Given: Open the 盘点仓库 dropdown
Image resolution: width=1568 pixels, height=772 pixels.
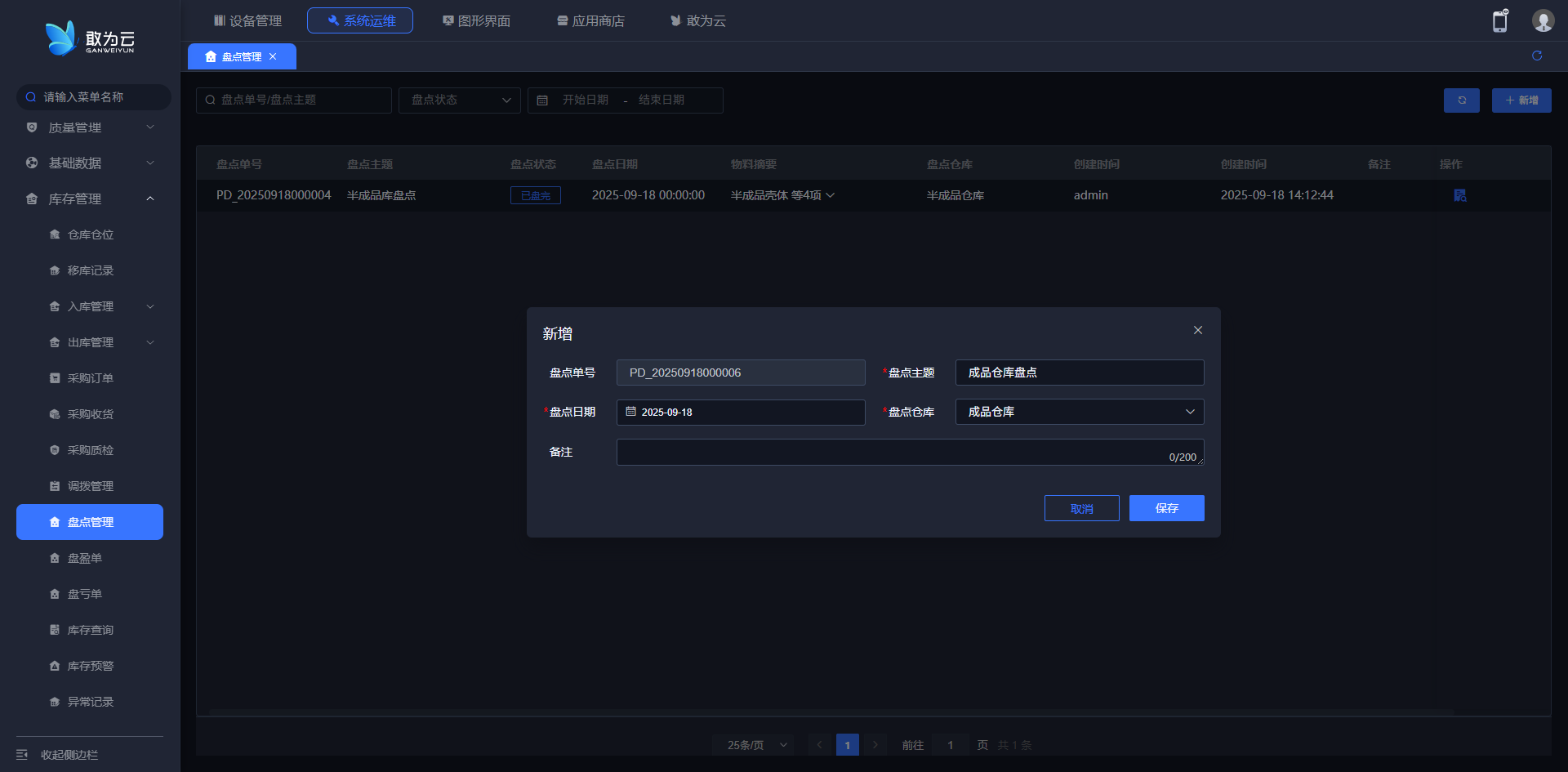Looking at the screenshot, I should (1079, 412).
